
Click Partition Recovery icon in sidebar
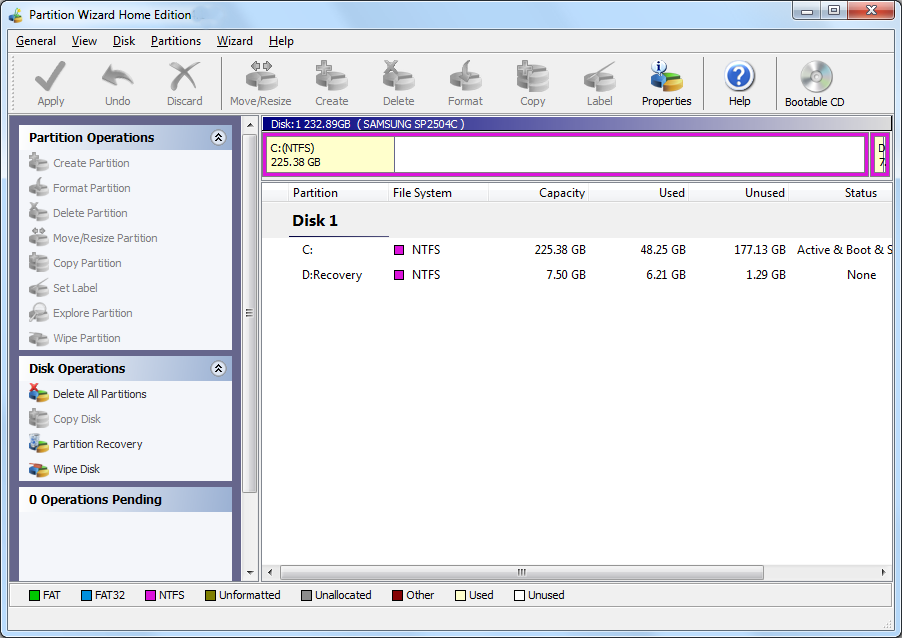click(x=39, y=444)
